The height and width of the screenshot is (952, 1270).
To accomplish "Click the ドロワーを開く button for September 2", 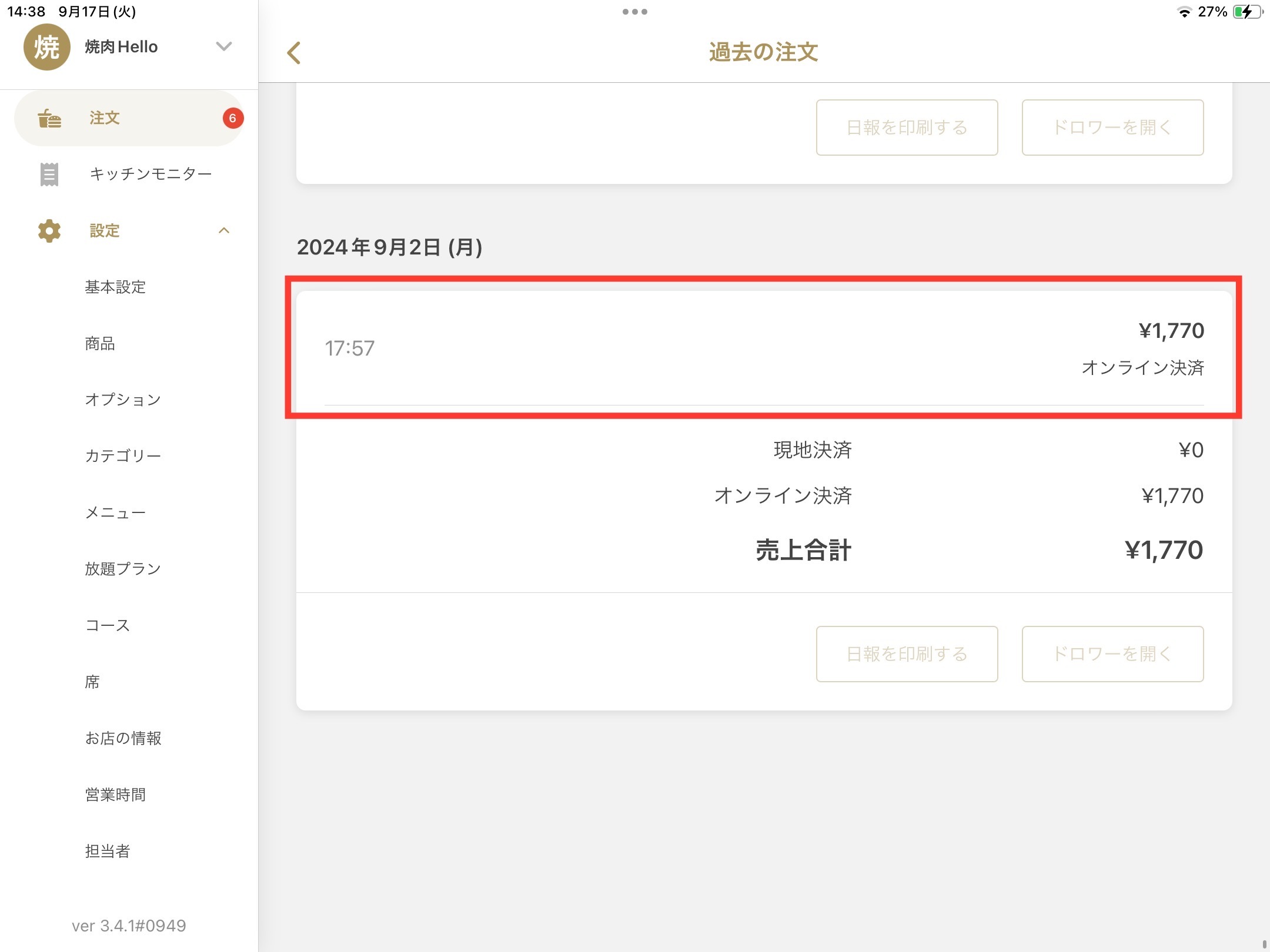I will [x=1112, y=653].
